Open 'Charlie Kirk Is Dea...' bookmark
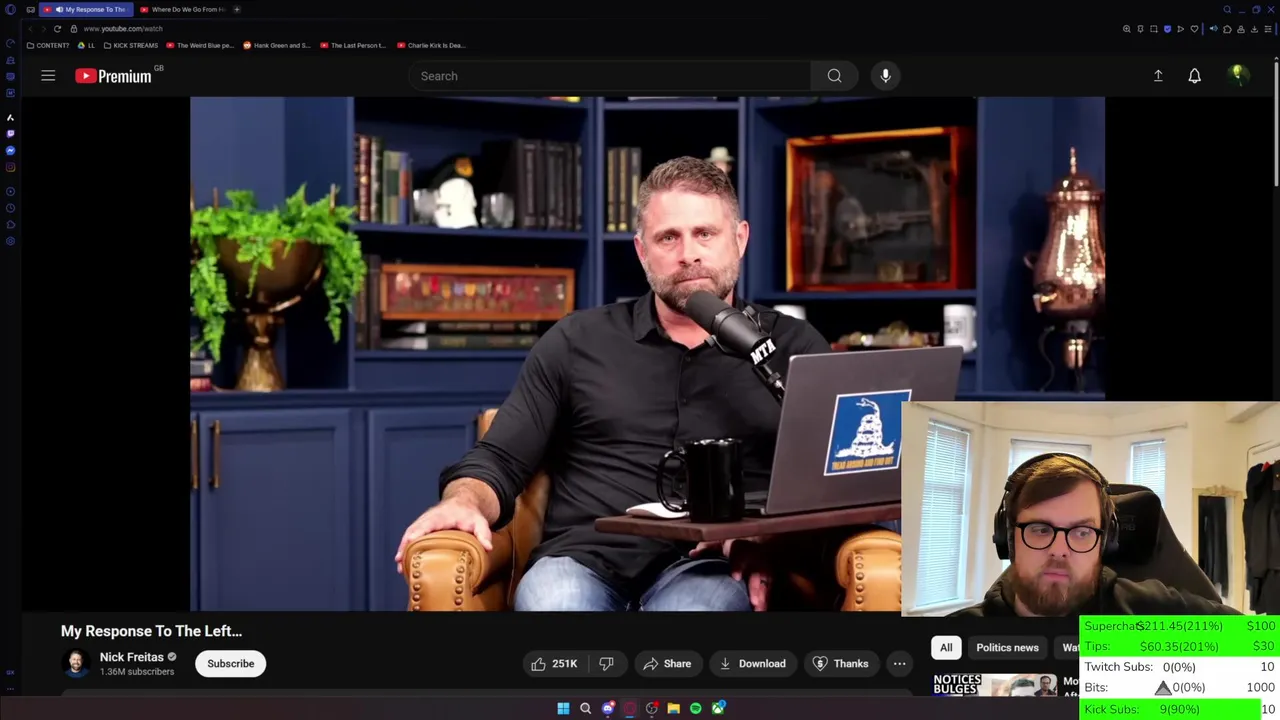 [x=432, y=45]
